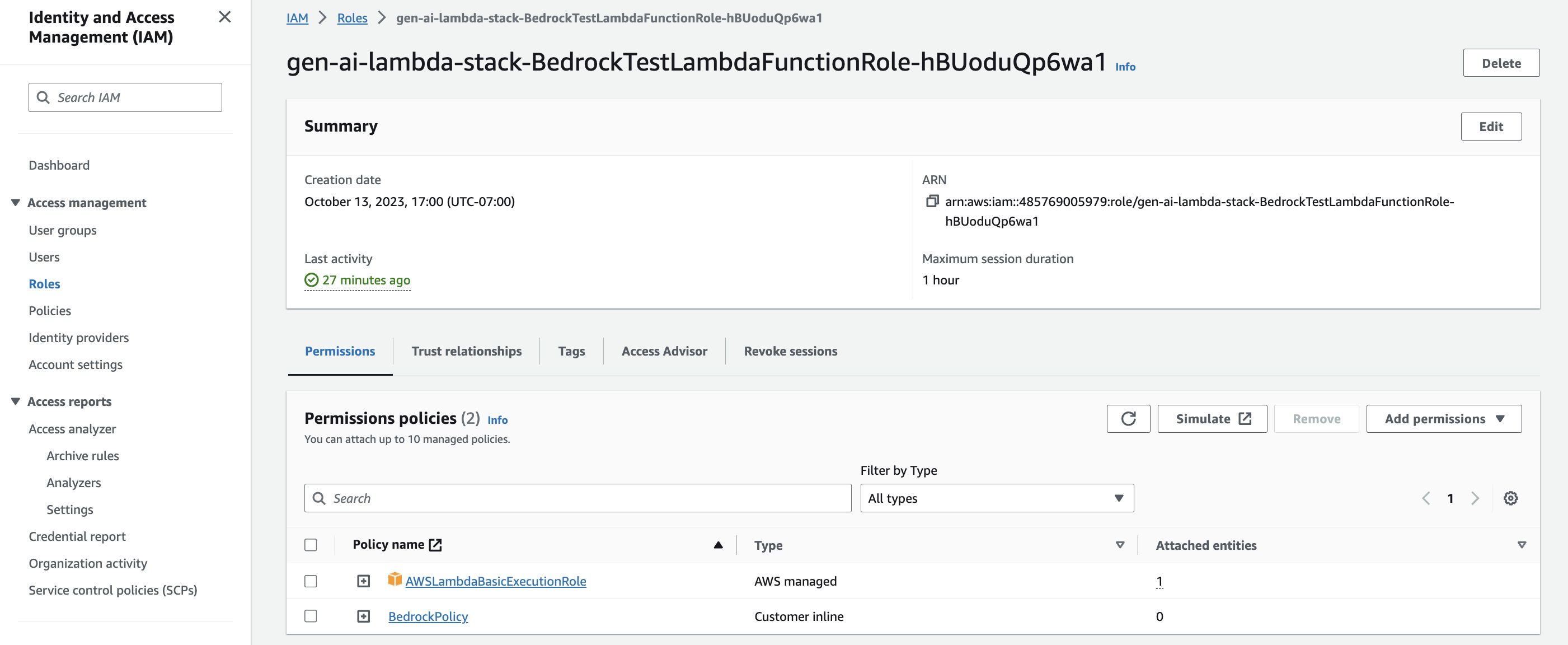Click the refresh policies icon button
Viewport: 1568px width, 645px height.
pyautogui.click(x=1128, y=419)
